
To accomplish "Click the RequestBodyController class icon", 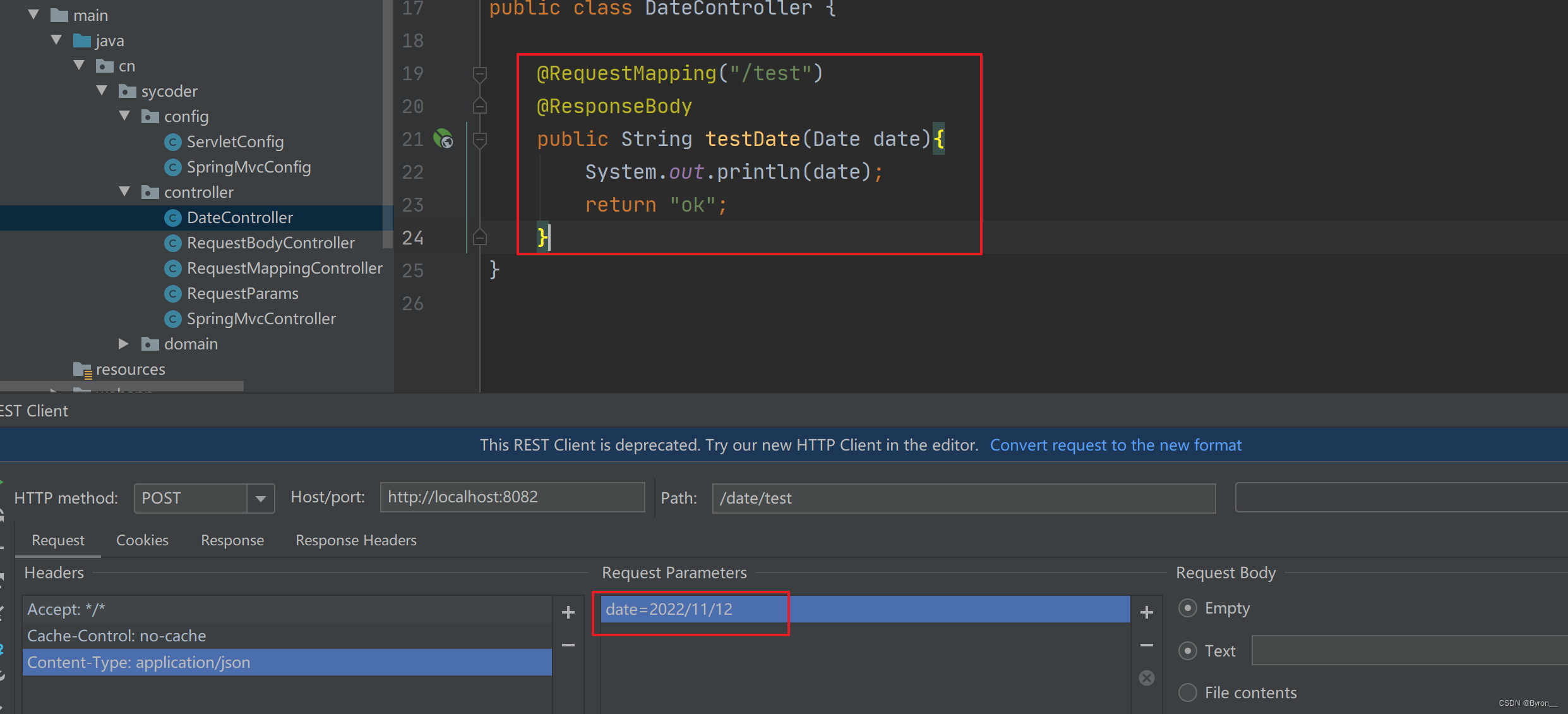I will (x=173, y=243).
